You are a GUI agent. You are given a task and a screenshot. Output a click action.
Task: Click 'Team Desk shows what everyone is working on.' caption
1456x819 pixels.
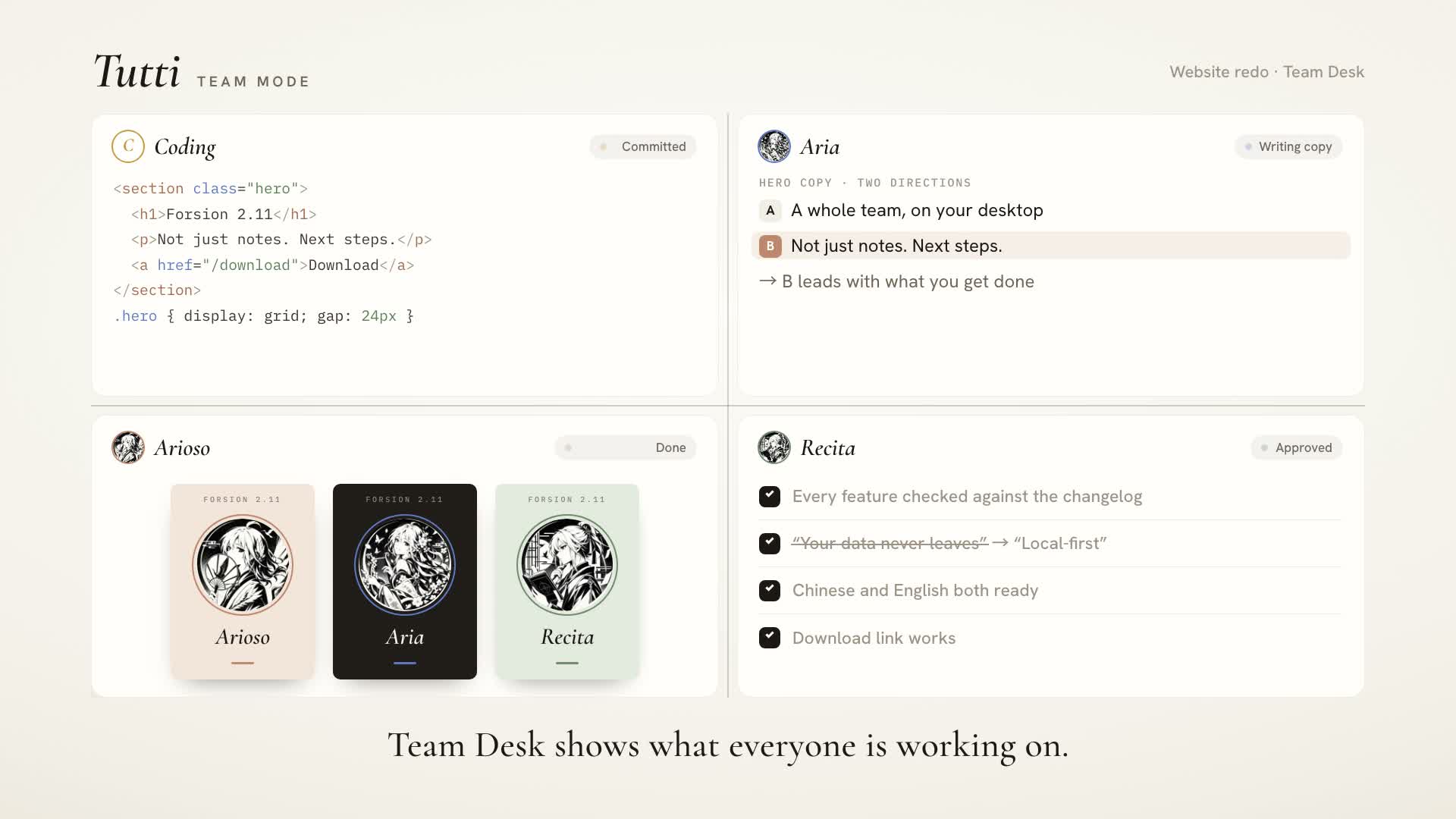(x=728, y=745)
